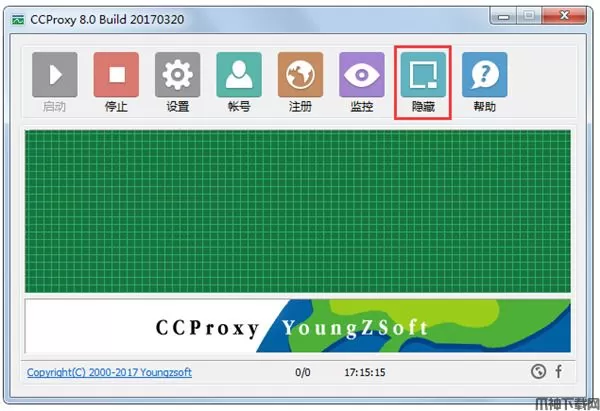The width and height of the screenshot is (600, 411).
Task: Close the CCProxy window
Action: tap(564, 16)
